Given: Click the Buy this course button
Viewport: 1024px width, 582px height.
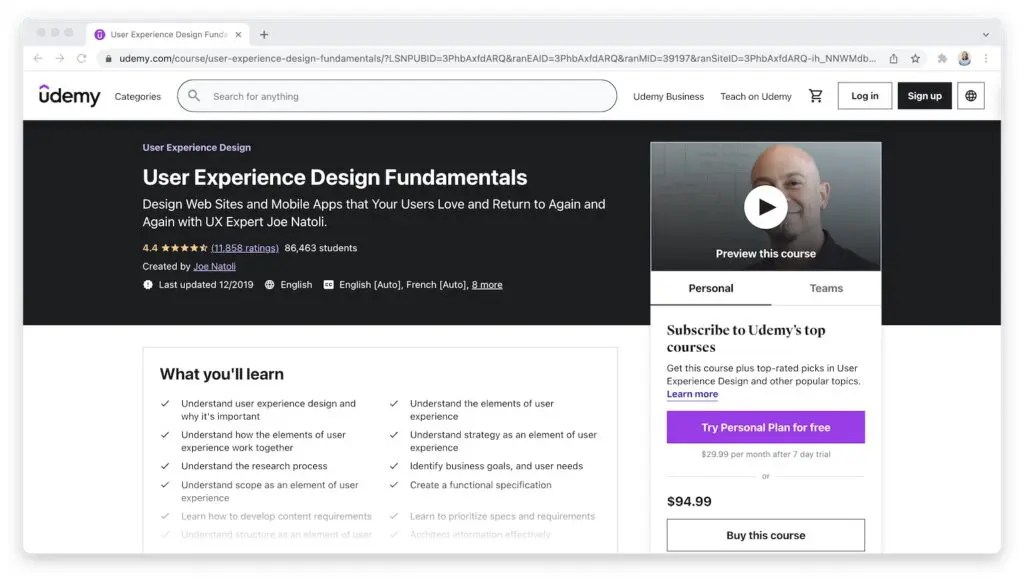Looking at the screenshot, I should point(765,535).
